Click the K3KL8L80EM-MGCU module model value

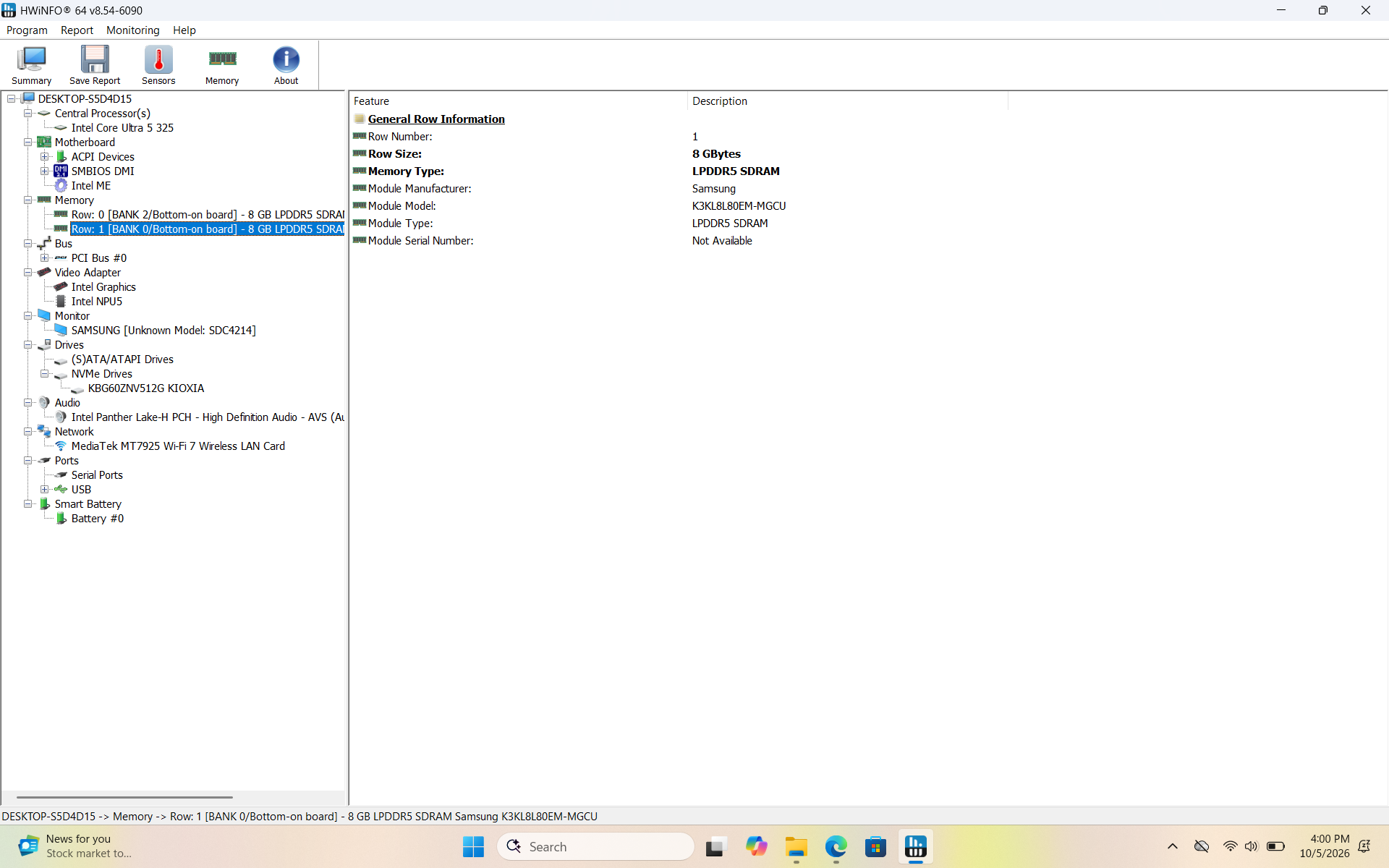coord(739,206)
